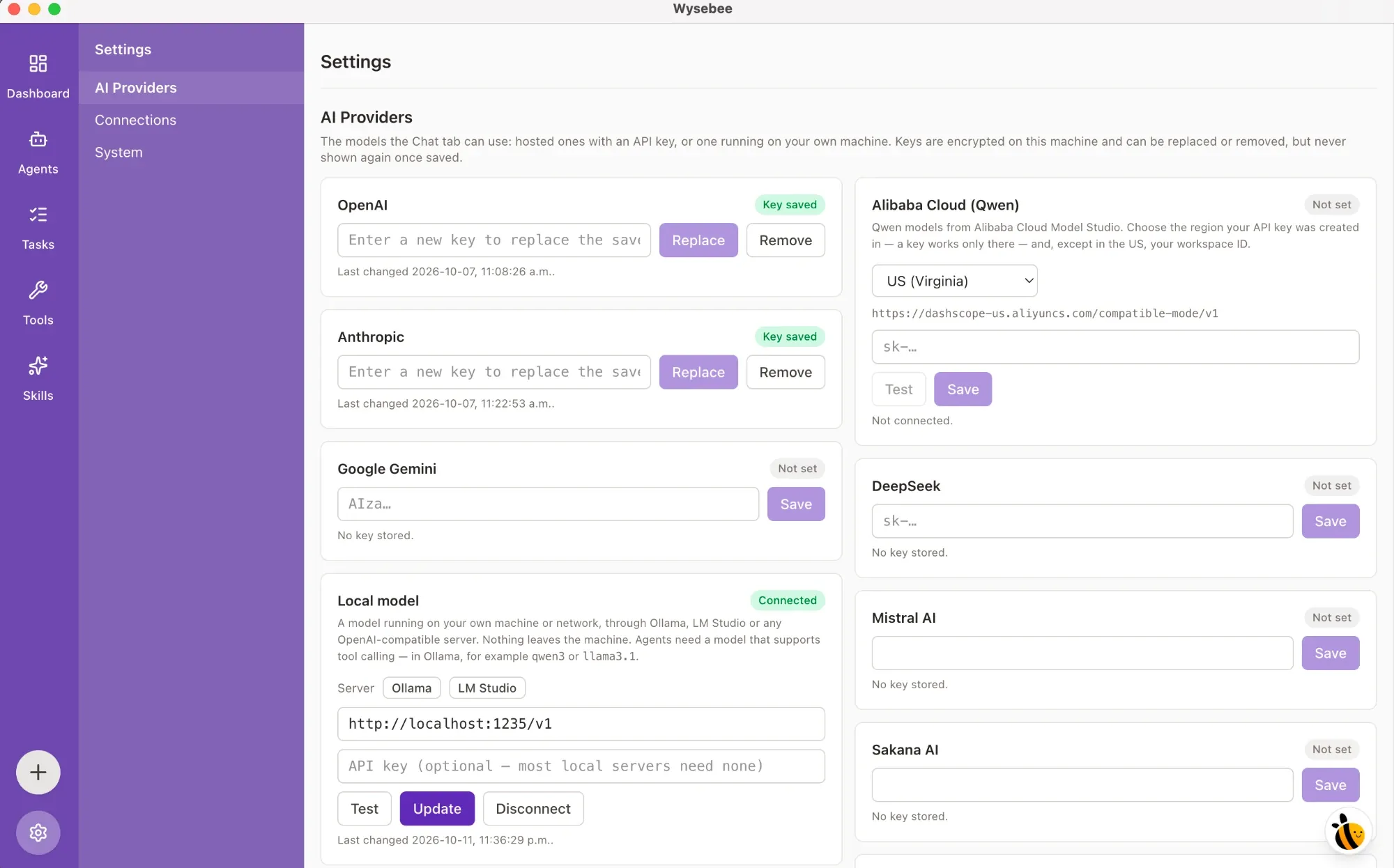Click the OpenAI Key saved badge
The width and height of the screenshot is (1394, 868).
(790, 205)
